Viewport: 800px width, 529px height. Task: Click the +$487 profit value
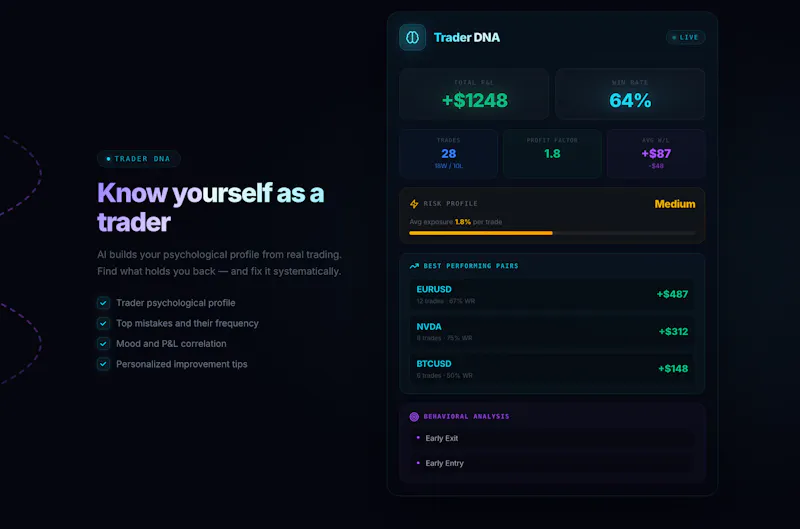[x=672, y=294]
